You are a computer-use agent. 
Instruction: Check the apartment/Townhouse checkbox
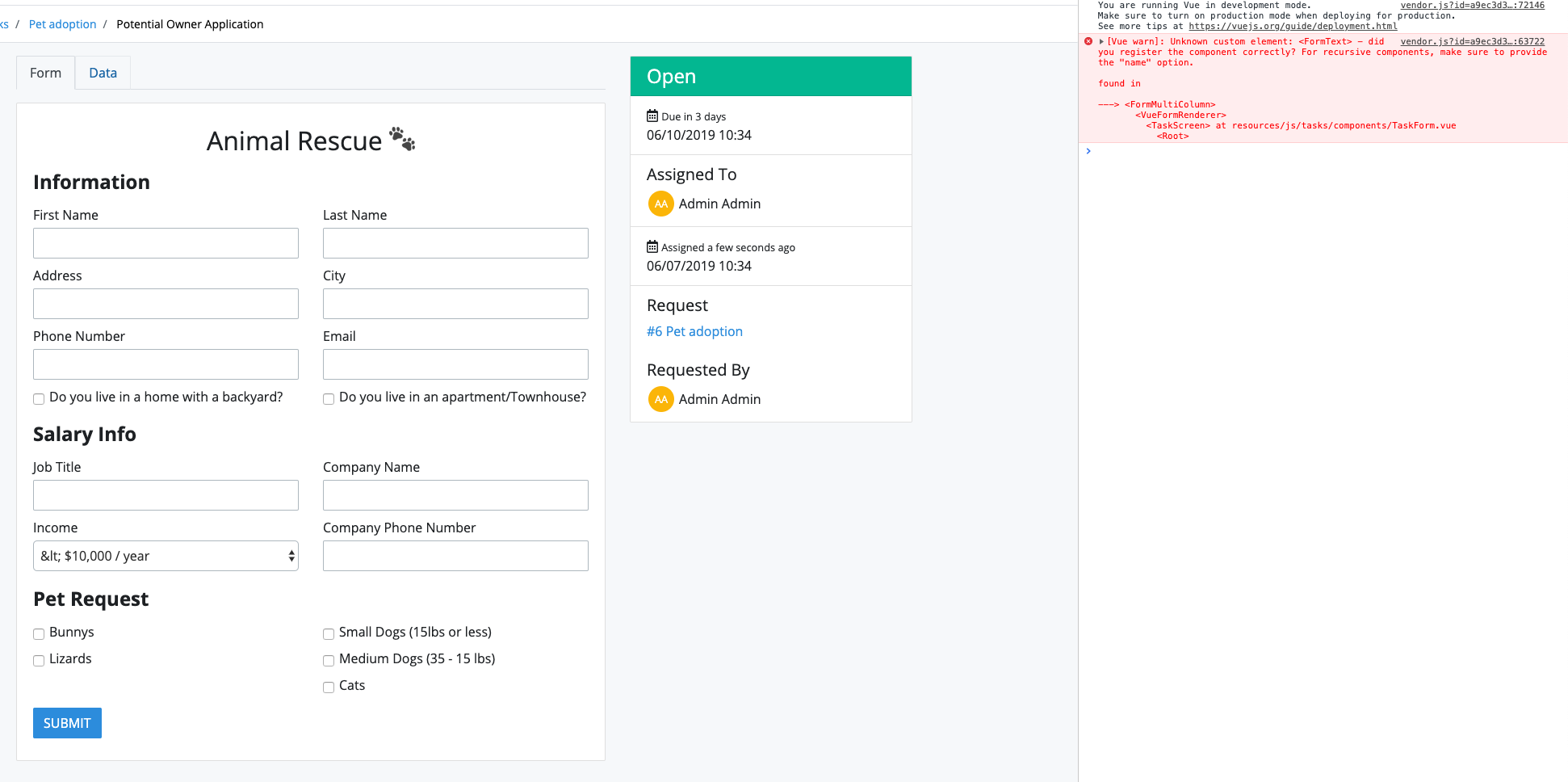pos(328,399)
